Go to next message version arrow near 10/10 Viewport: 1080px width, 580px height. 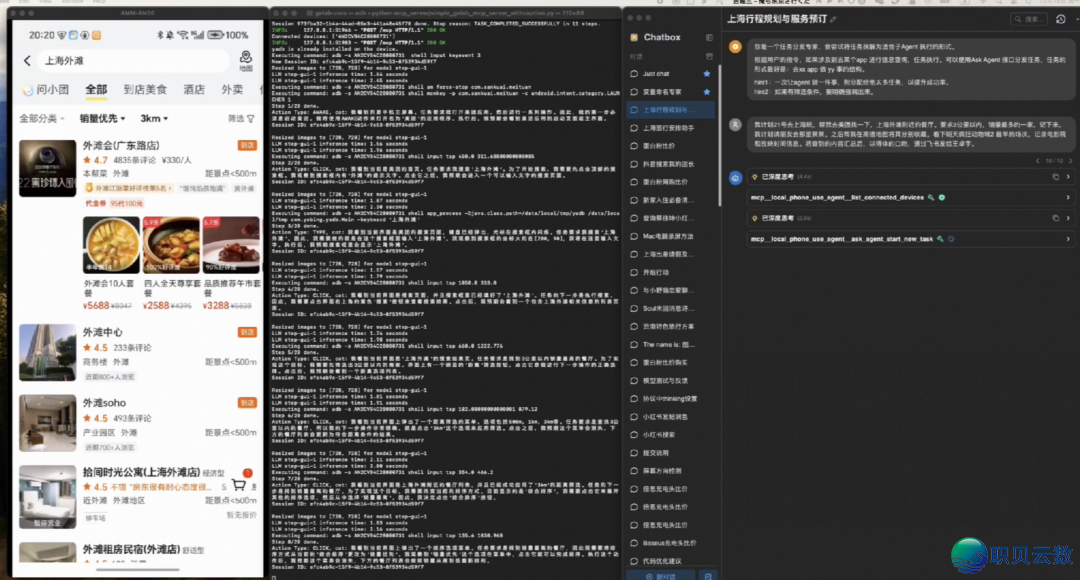pyautogui.click(x=1070, y=161)
